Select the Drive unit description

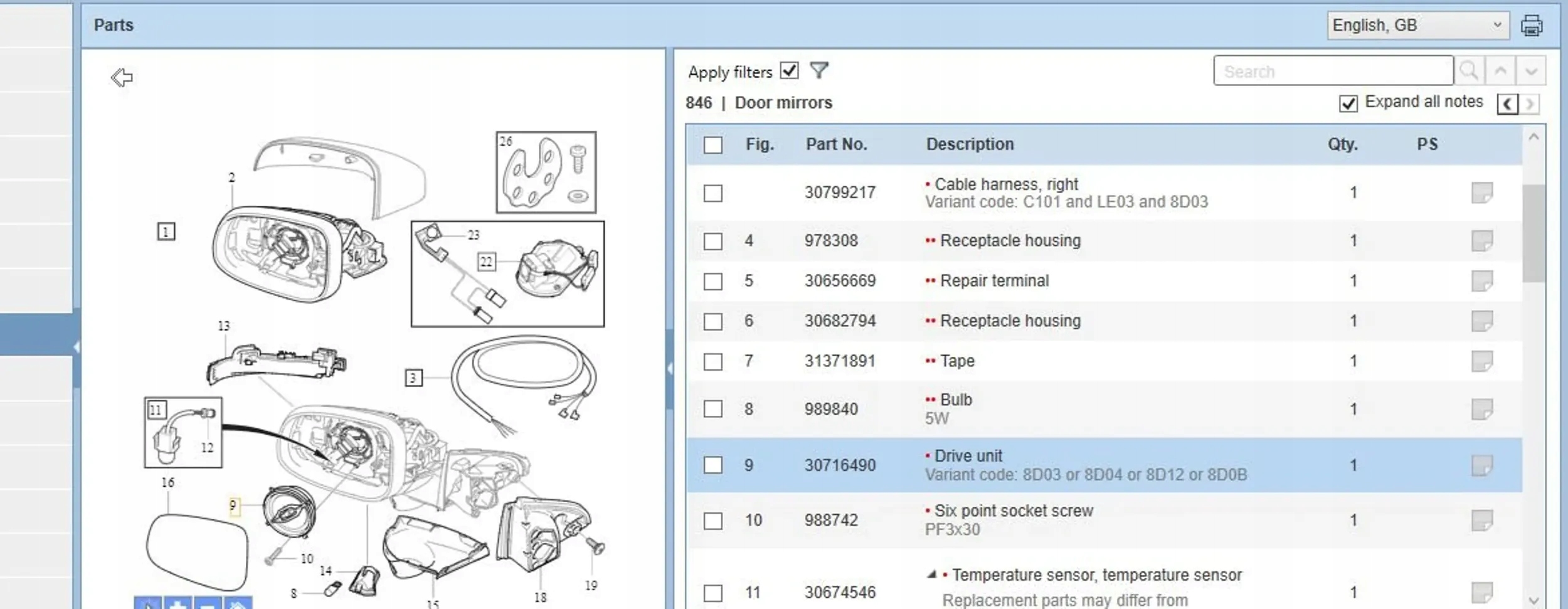968,456
